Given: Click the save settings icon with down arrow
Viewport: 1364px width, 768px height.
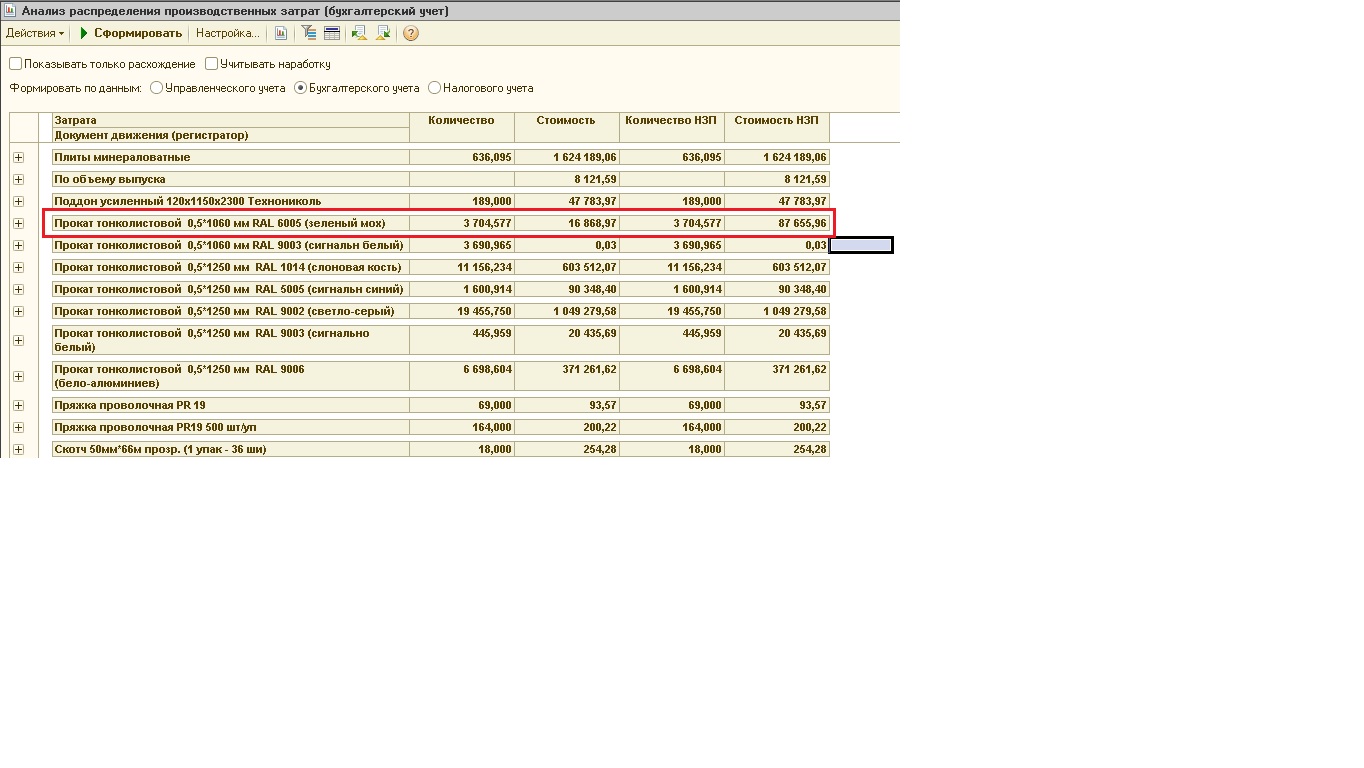Looking at the screenshot, I should coord(383,33).
